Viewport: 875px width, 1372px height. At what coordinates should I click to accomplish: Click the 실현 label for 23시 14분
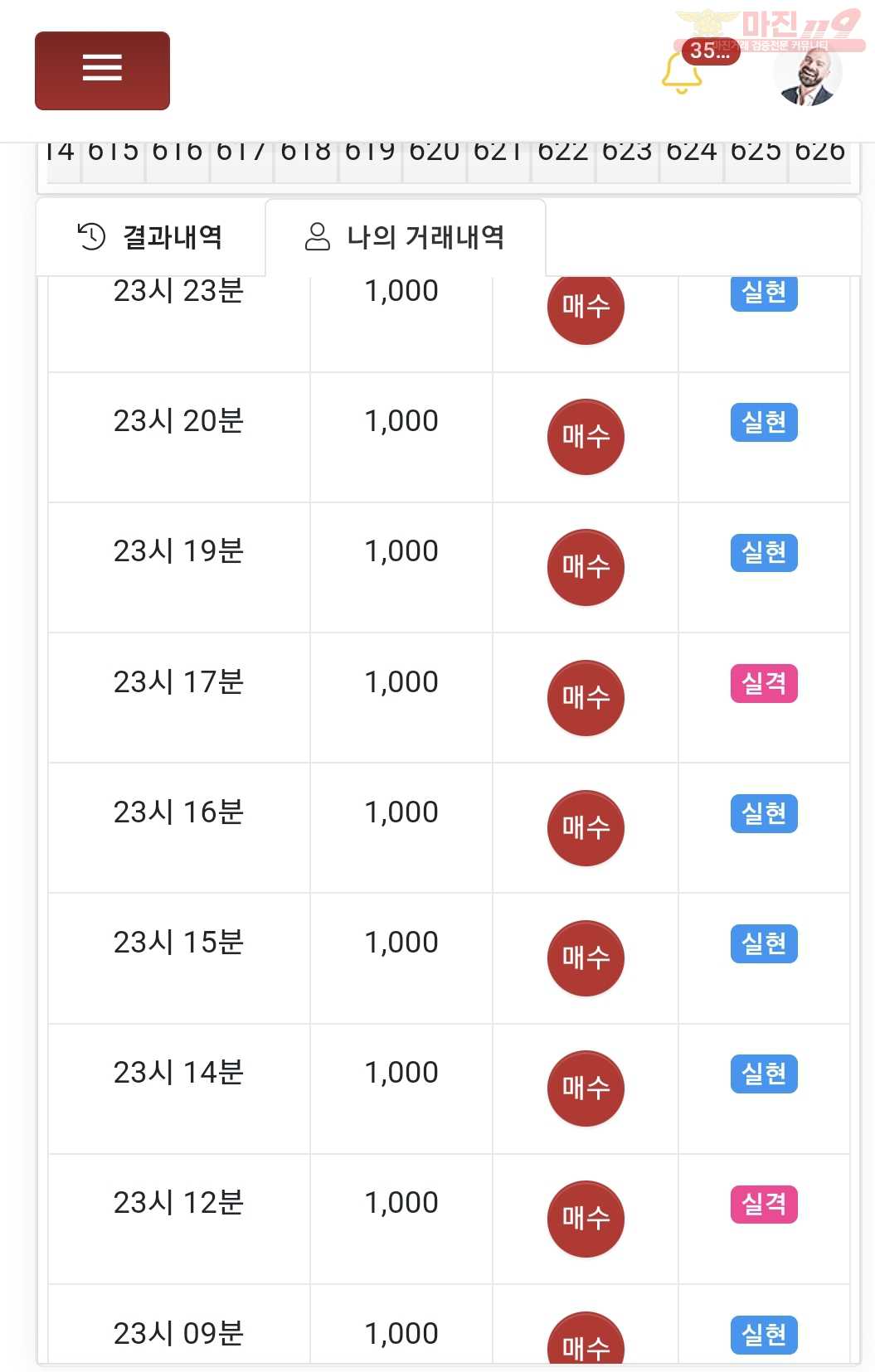click(764, 1074)
